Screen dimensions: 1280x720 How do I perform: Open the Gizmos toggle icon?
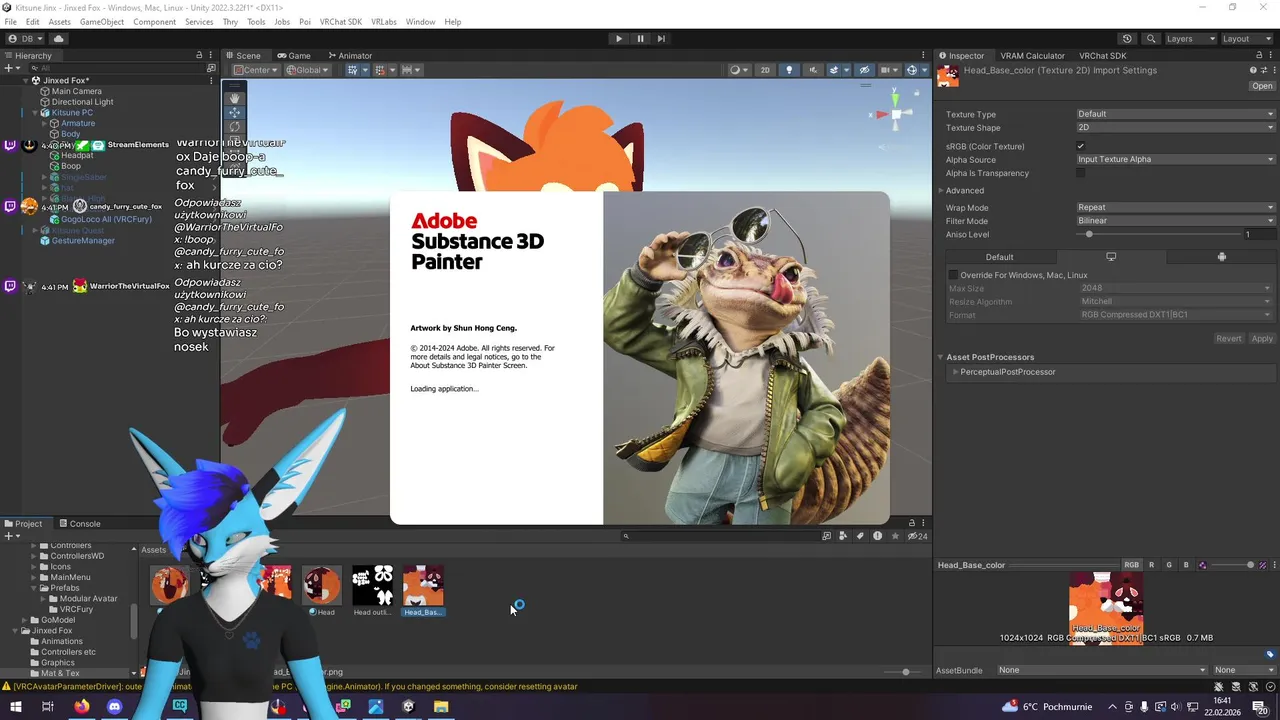[x=912, y=70]
